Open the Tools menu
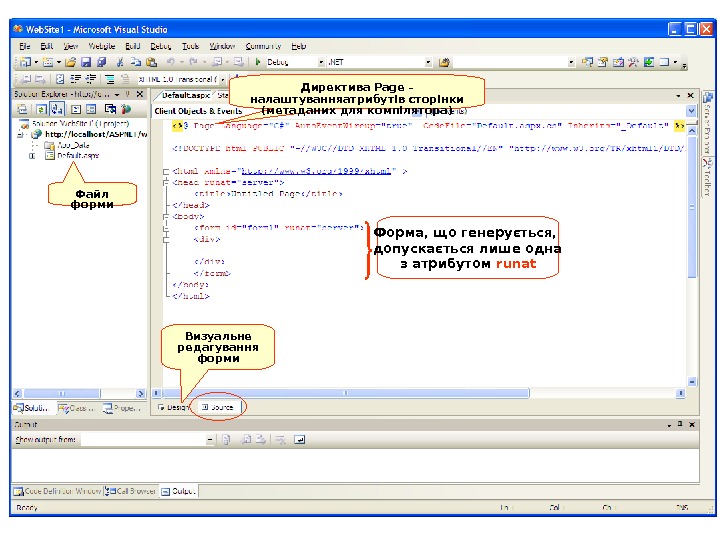This screenshot has width=720, height=540. click(x=190, y=46)
